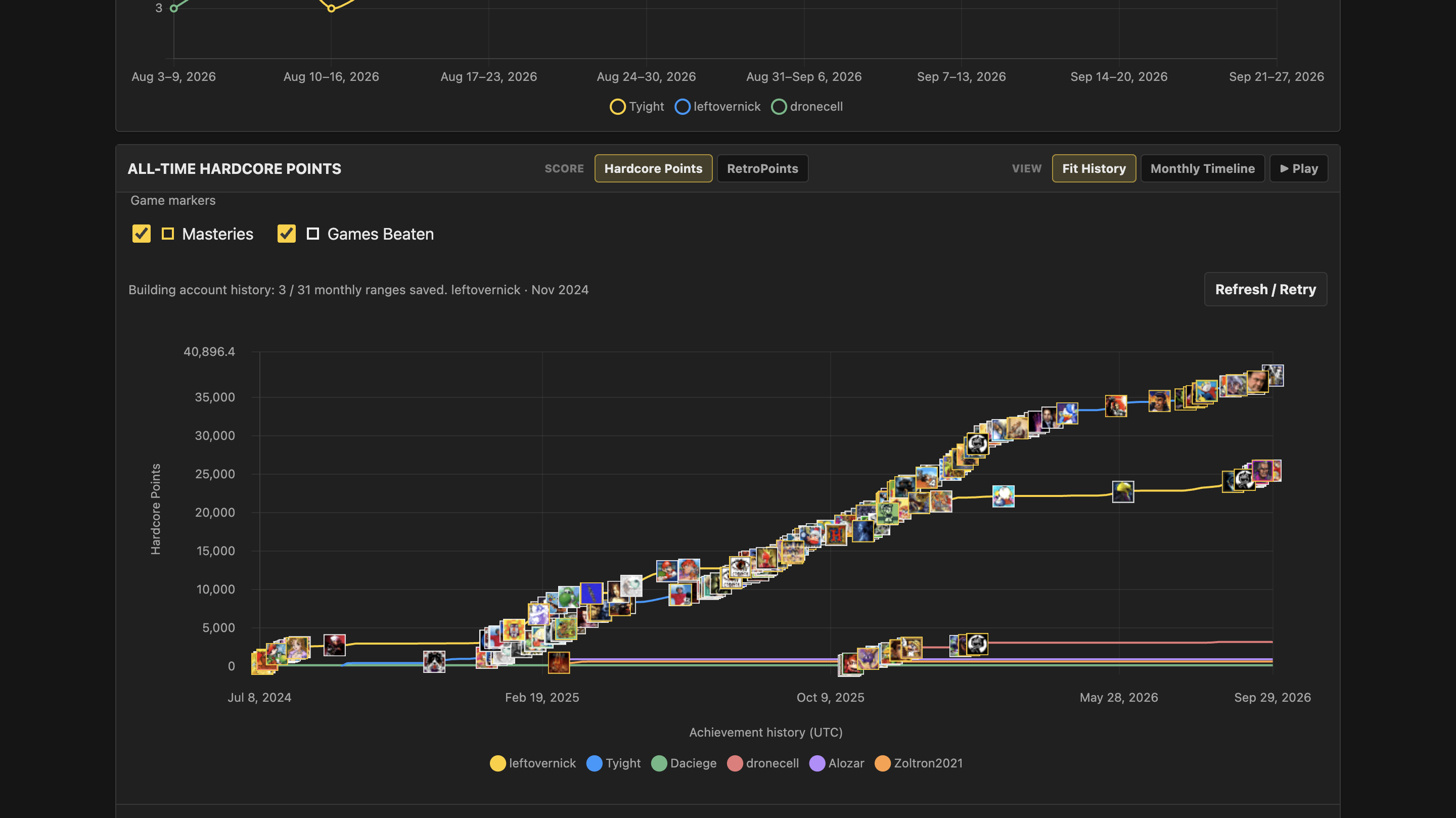The image size is (1456, 818).
Task: Open the black-and-white marker on dronecell's line
Action: (977, 644)
